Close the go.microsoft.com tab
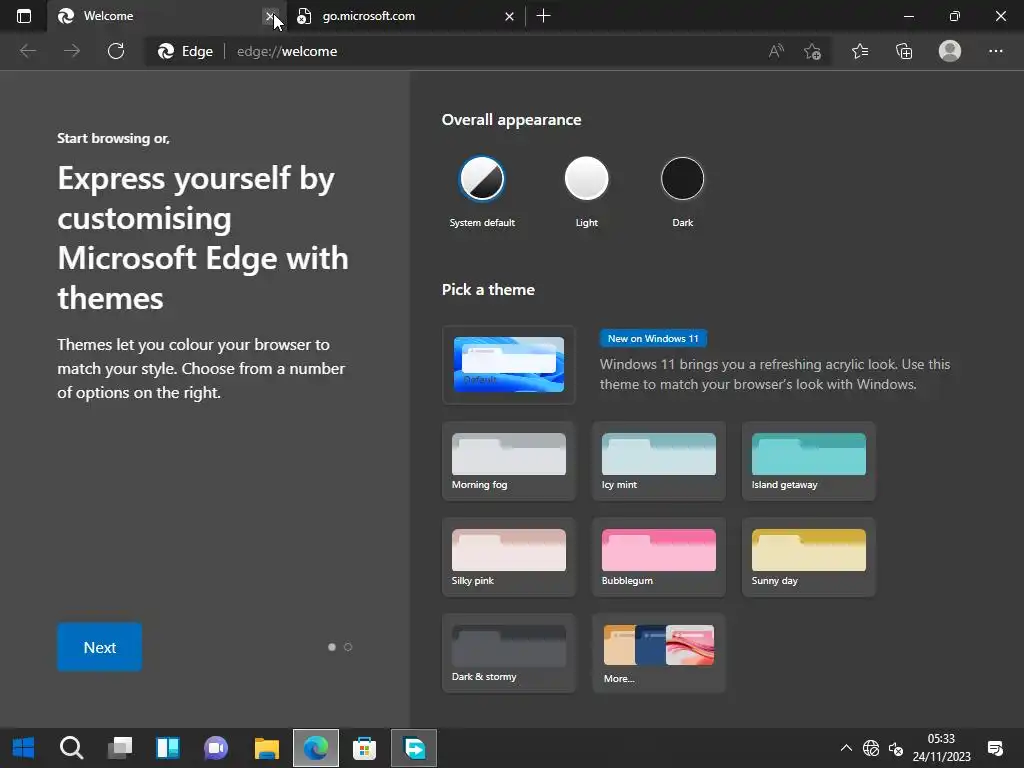Screen dimensions: 1024x768 (509, 16)
